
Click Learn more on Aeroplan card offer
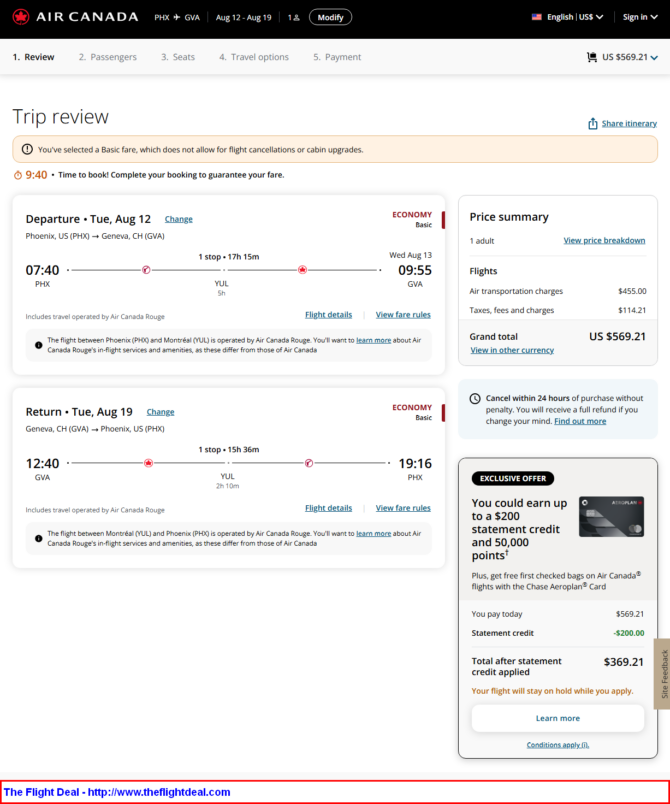(558, 718)
